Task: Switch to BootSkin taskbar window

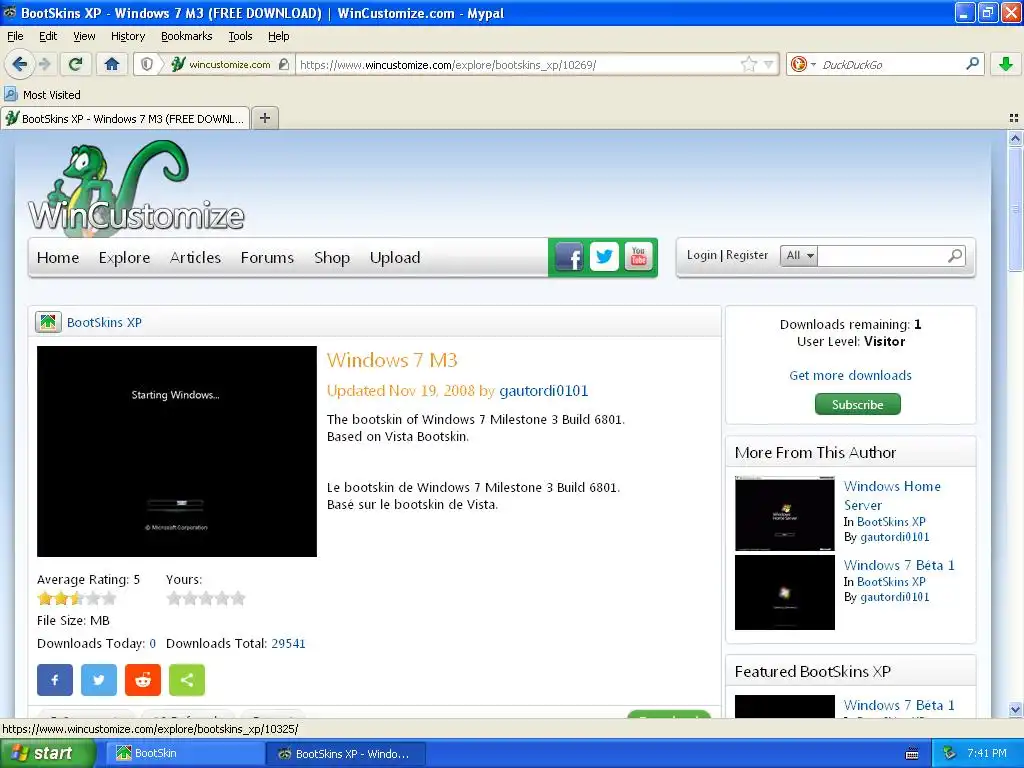Action: click(186, 753)
